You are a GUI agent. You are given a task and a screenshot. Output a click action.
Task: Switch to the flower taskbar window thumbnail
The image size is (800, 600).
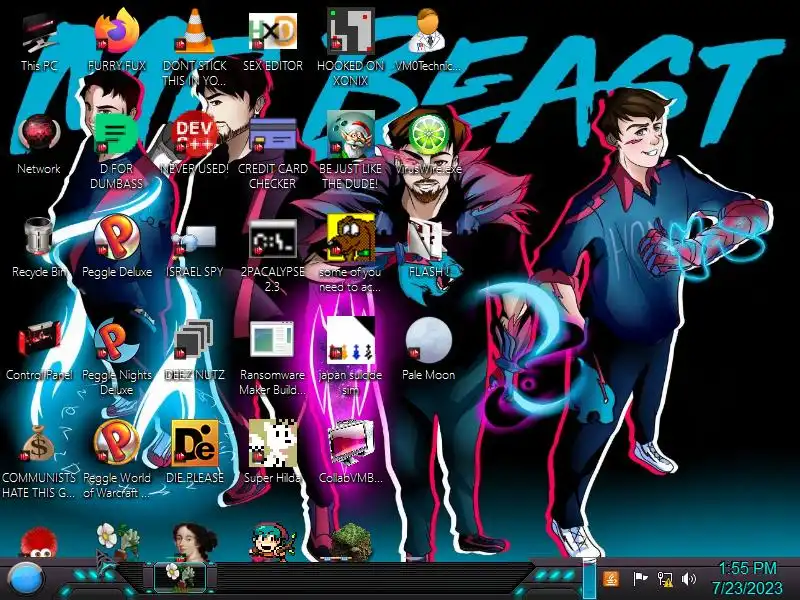180,578
